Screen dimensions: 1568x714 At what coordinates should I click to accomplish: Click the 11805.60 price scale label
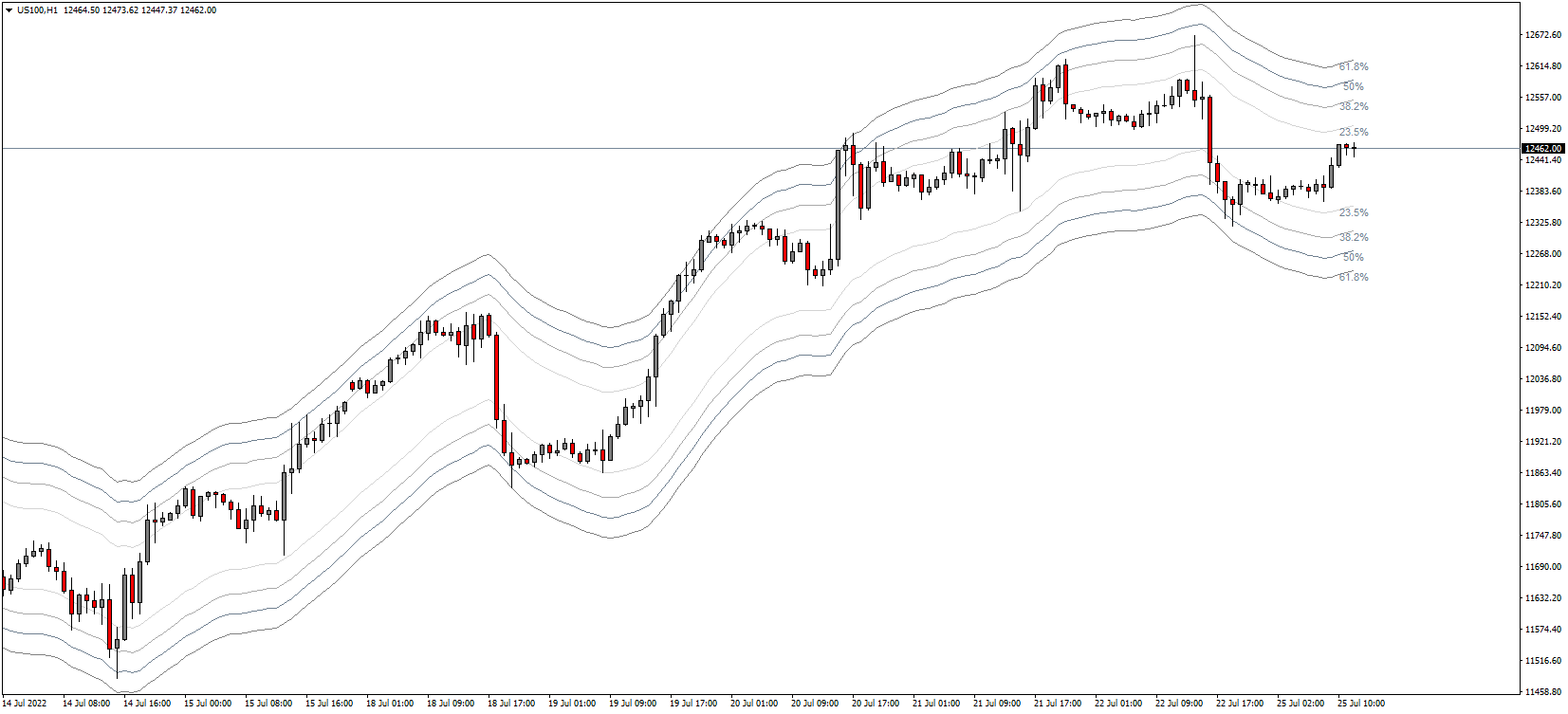1543,504
